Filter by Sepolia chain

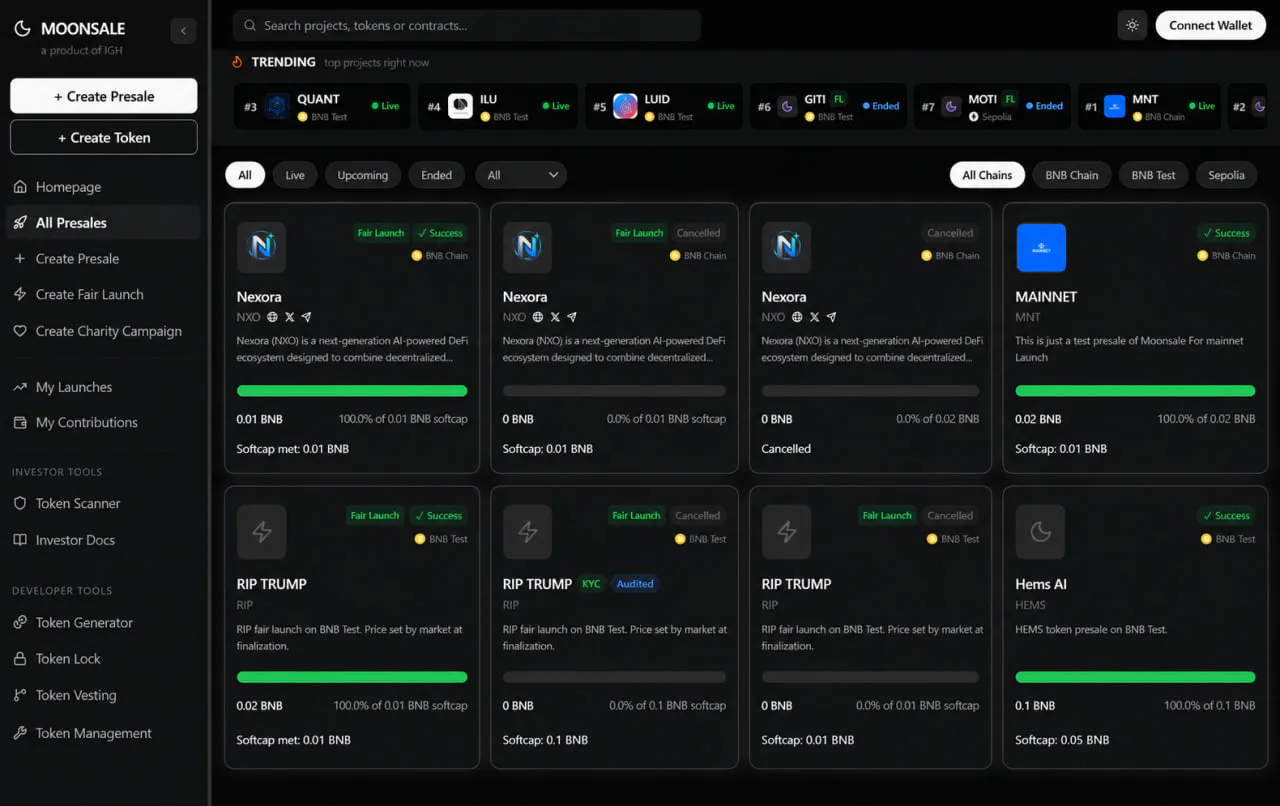(1226, 175)
